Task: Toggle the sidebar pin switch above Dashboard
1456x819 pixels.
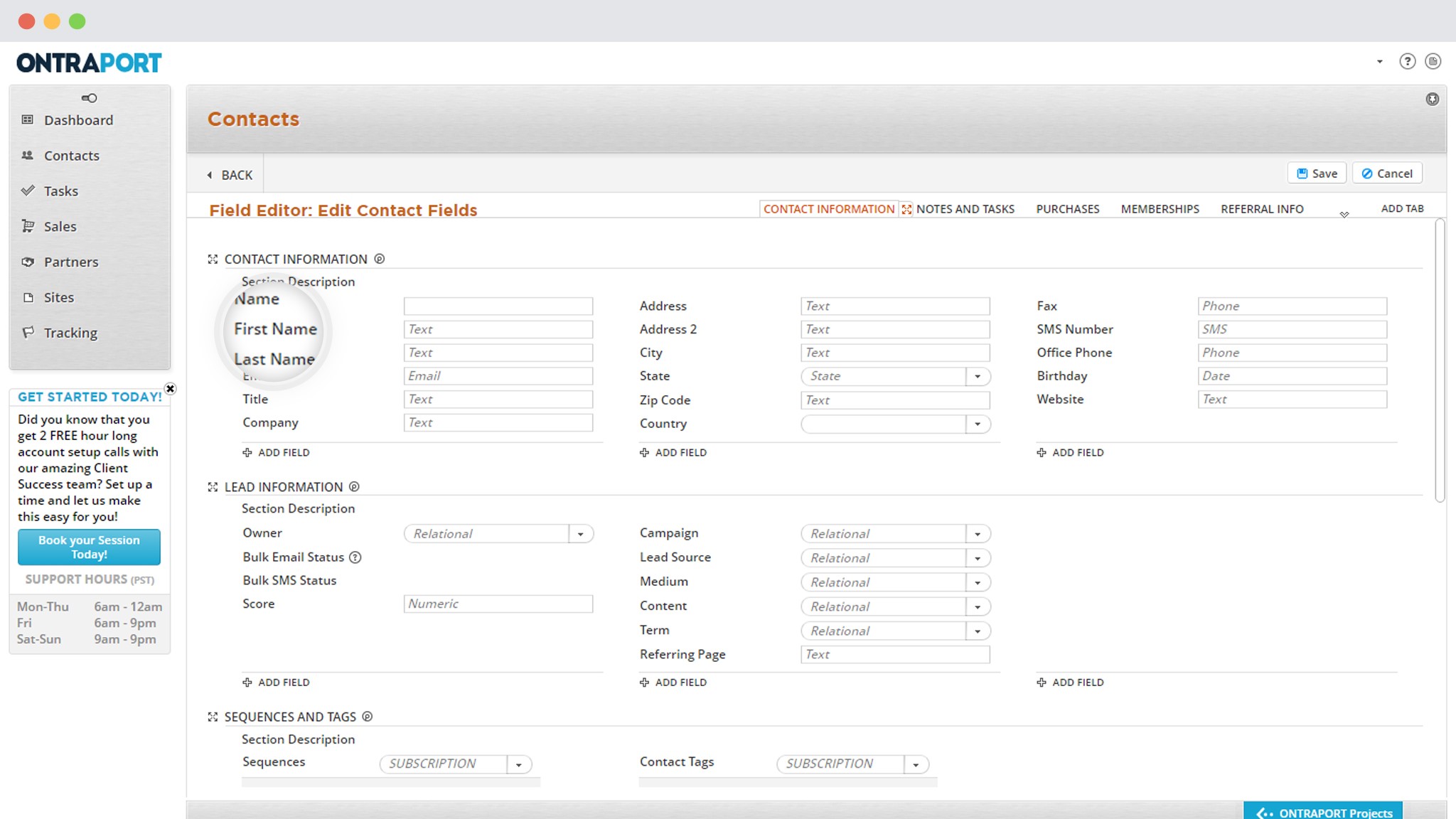Action: coord(89,98)
